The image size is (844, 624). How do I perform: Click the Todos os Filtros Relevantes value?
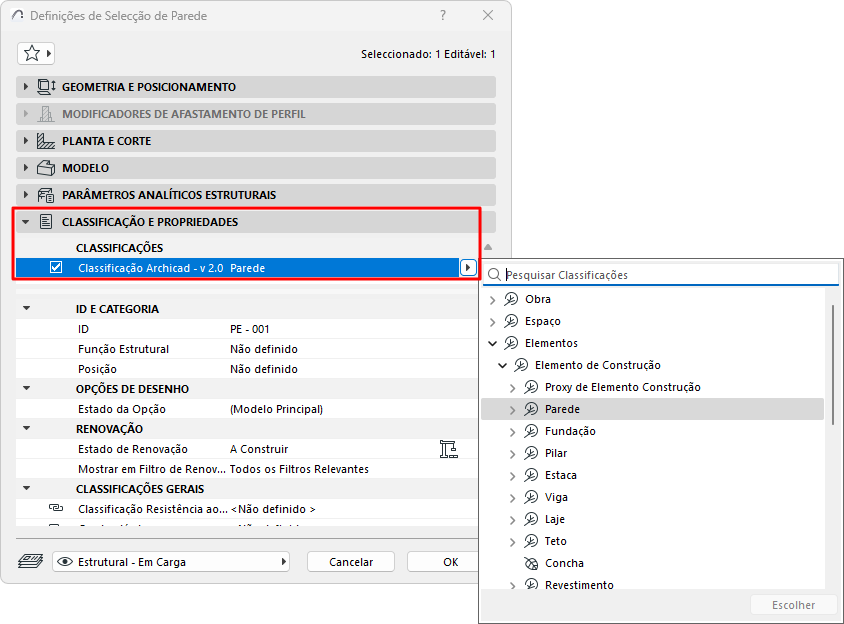(x=299, y=469)
